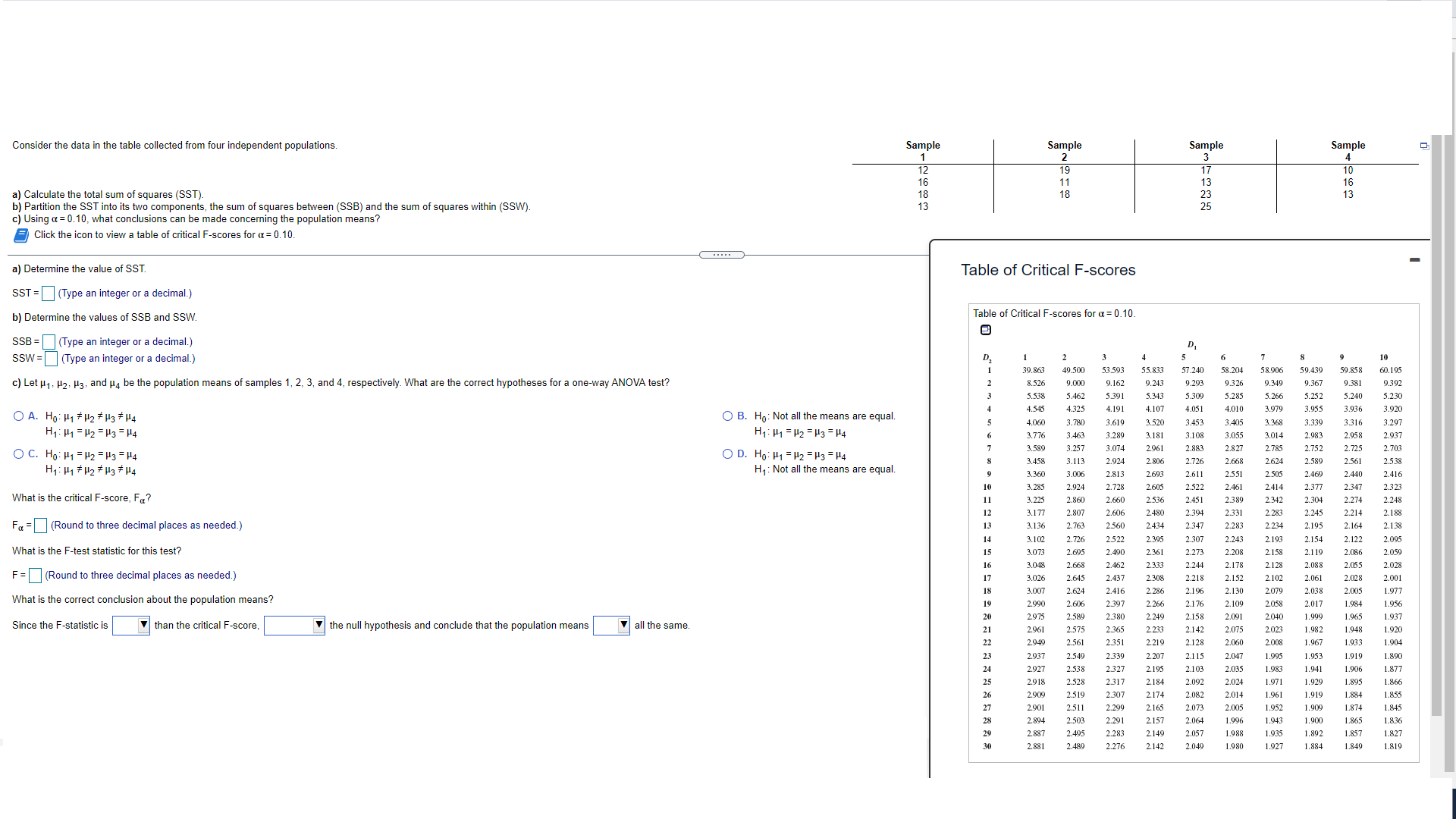Image resolution: width=1456 pixels, height=819 pixels.
Task: Click the F test statistic input box
Action: [35, 576]
